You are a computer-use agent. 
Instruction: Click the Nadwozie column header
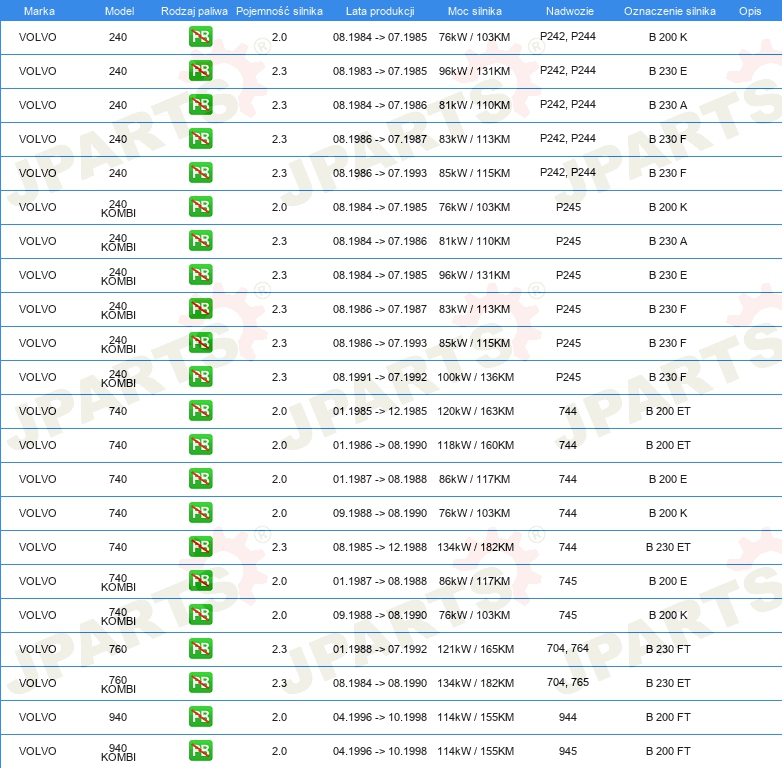tap(567, 10)
